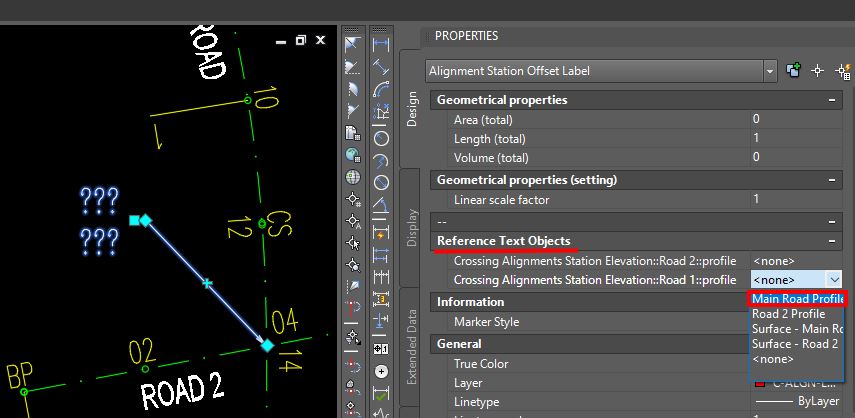Open the Road 1 profile value dropdown
The width and height of the screenshot is (855, 418).
click(x=835, y=280)
